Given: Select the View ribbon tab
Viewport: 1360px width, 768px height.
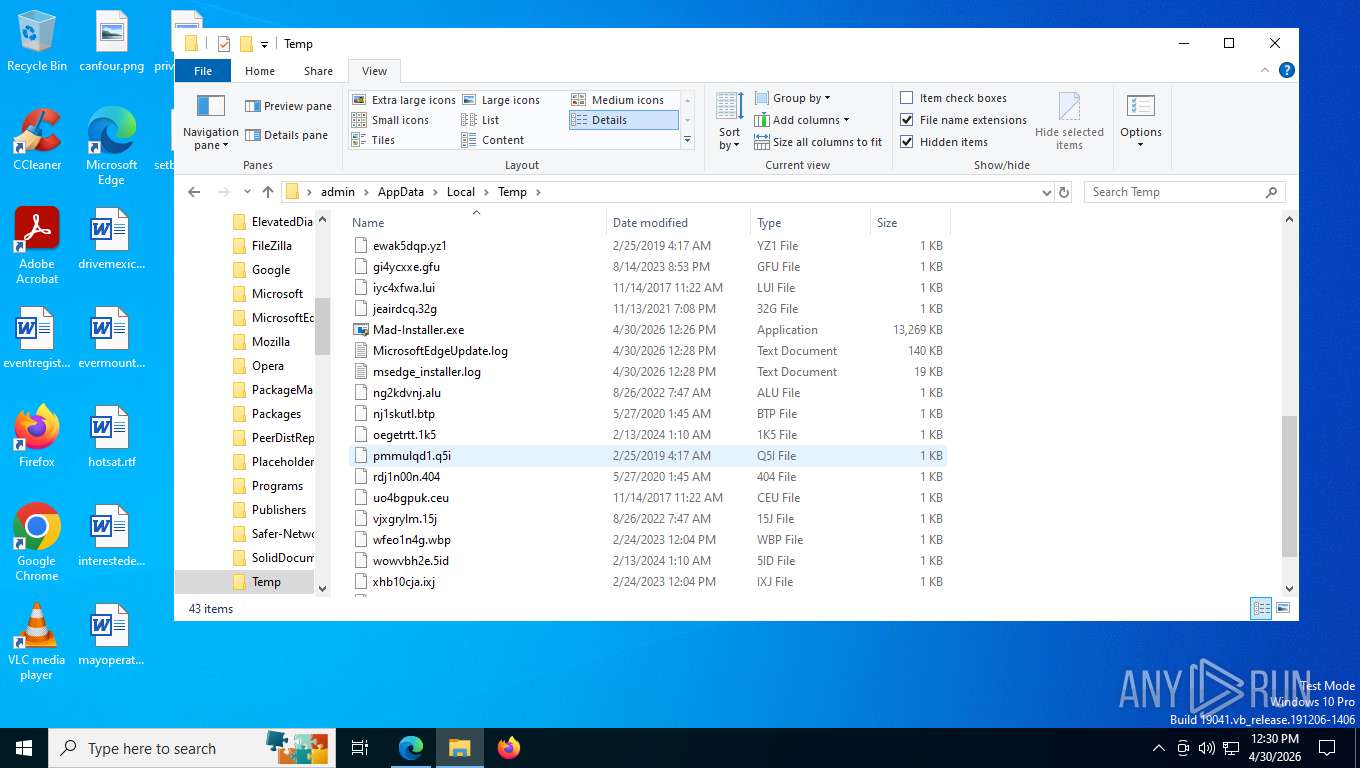Looking at the screenshot, I should pos(375,71).
